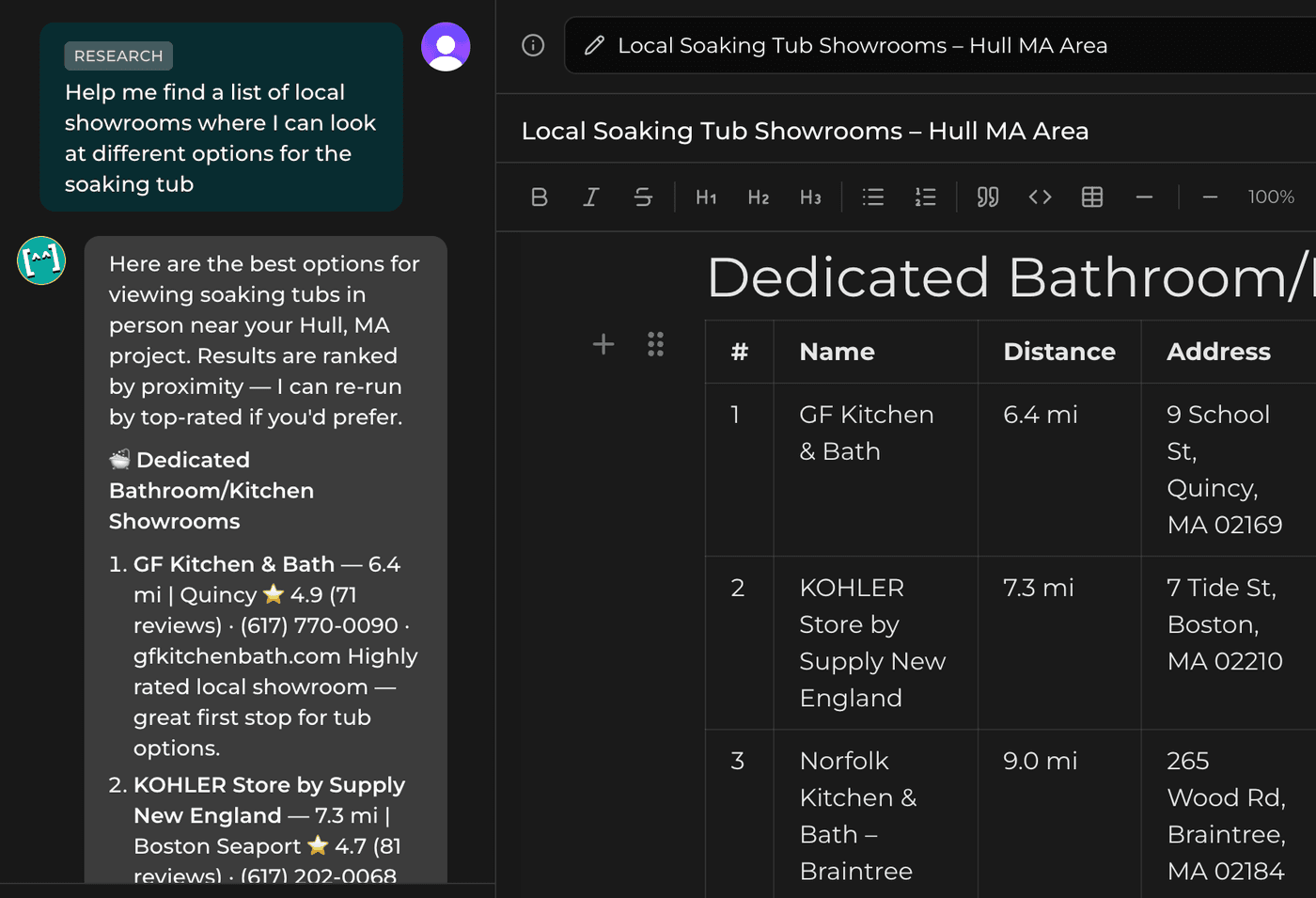Set Heading 2 style
Image resolution: width=1316 pixels, height=898 pixels.
(x=759, y=197)
